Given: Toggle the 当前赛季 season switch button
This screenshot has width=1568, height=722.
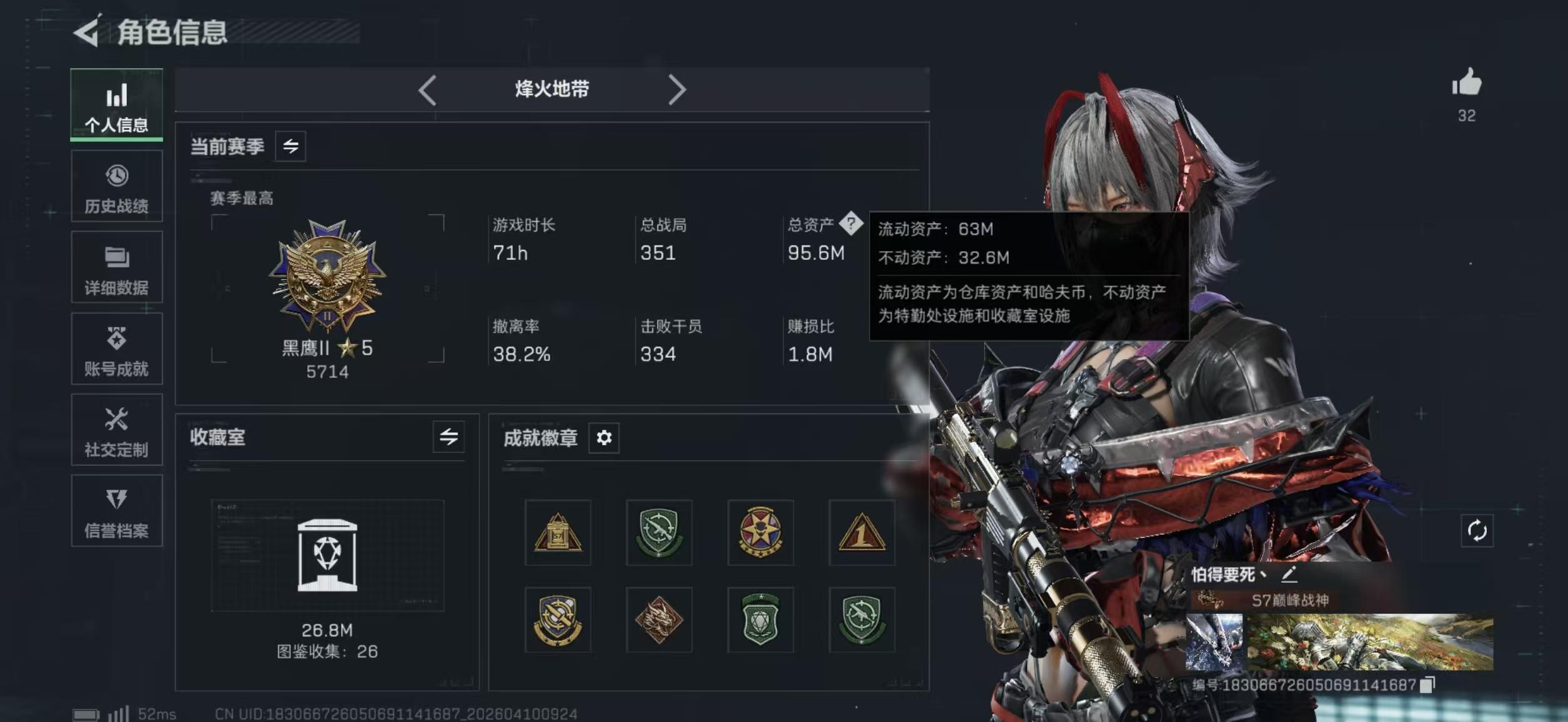Looking at the screenshot, I should (290, 147).
